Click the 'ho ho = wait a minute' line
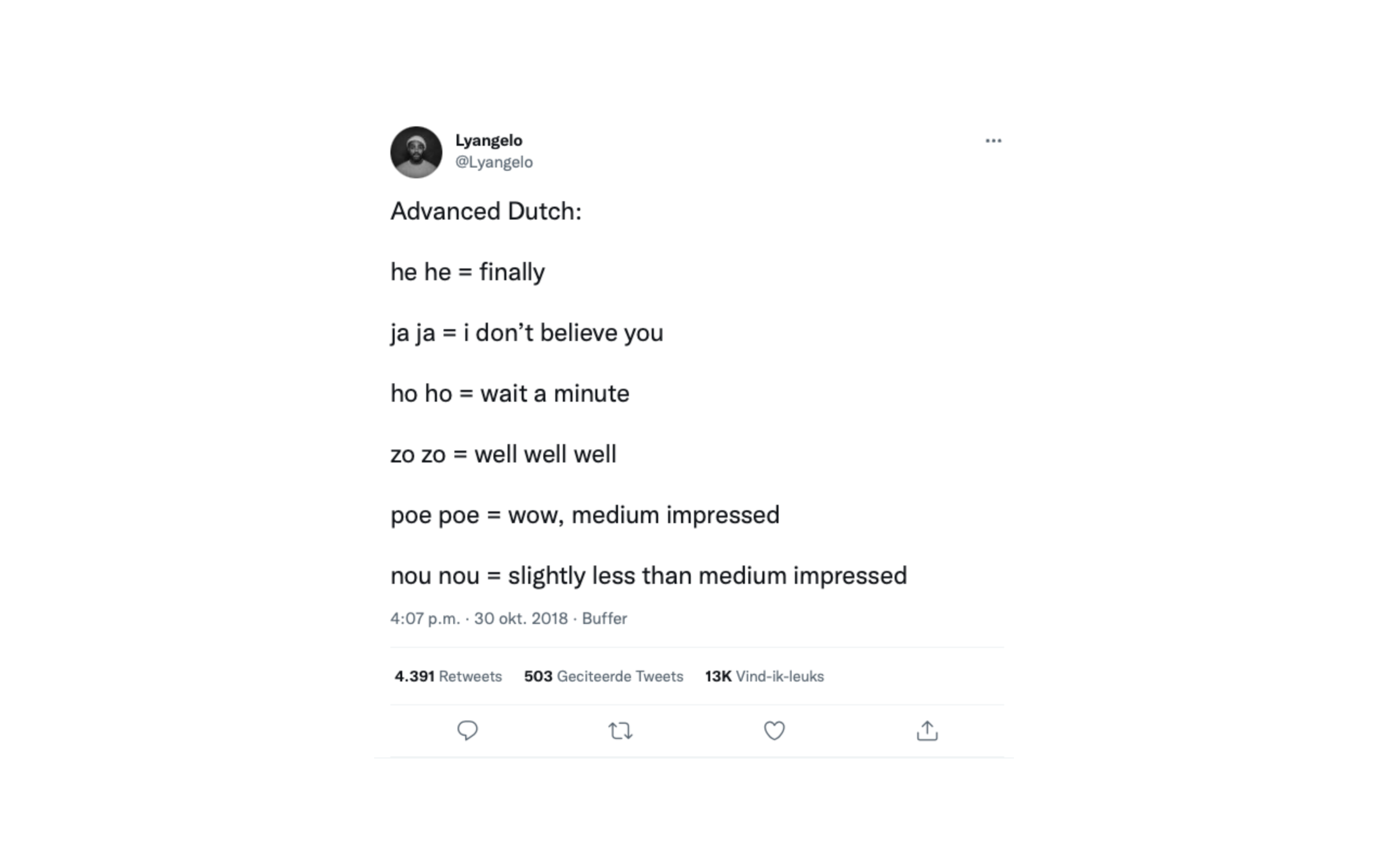 pyautogui.click(x=510, y=394)
